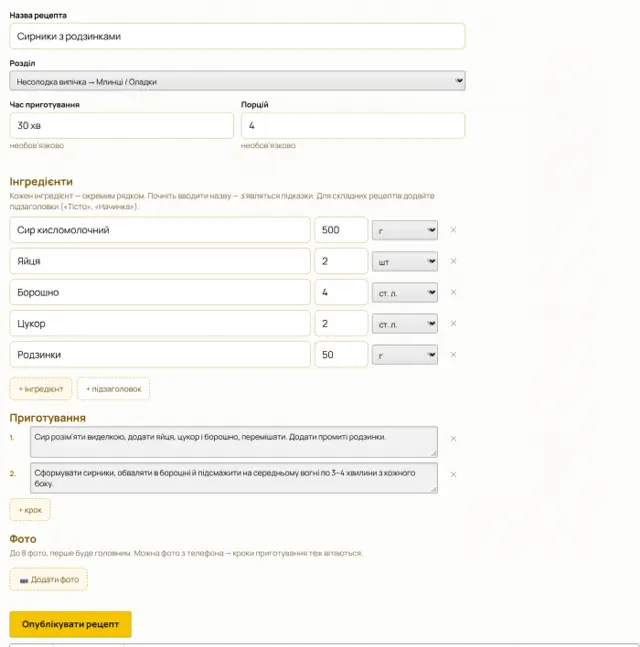
Task: Add a new step with + крок
Action: 30,510
